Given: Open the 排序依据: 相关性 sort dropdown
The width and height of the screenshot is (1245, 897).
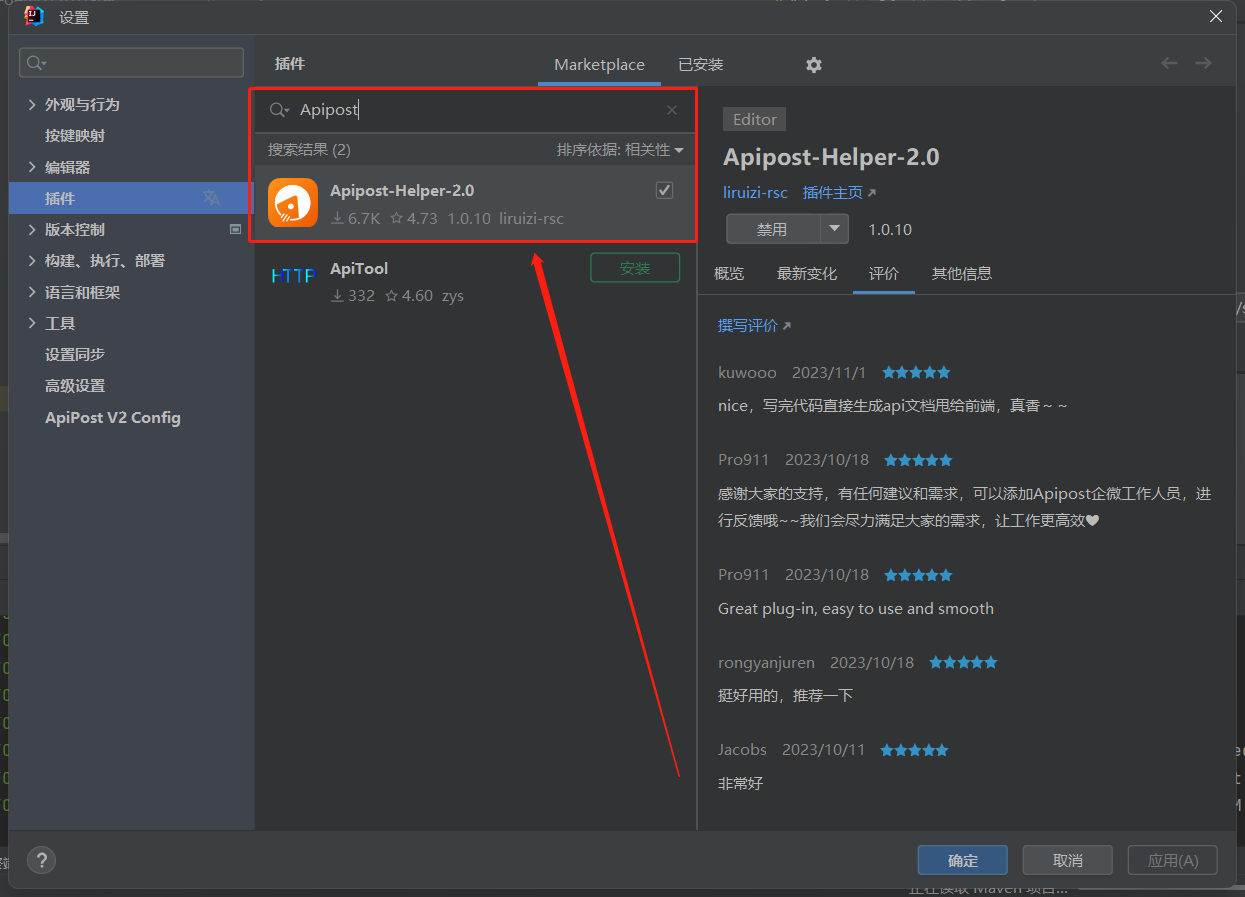Looking at the screenshot, I should pos(620,150).
